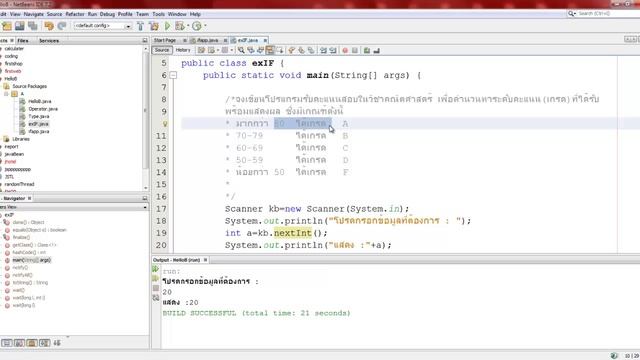Viewport: 640px width, 360px height.
Task: Select the Libraries node in project tree
Action: [20, 139]
